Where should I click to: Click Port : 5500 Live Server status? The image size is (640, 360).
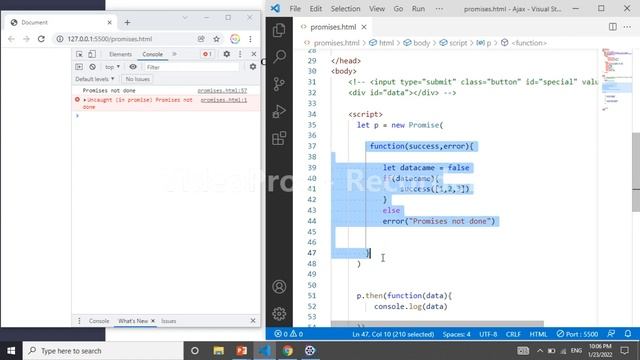coord(577,334)
